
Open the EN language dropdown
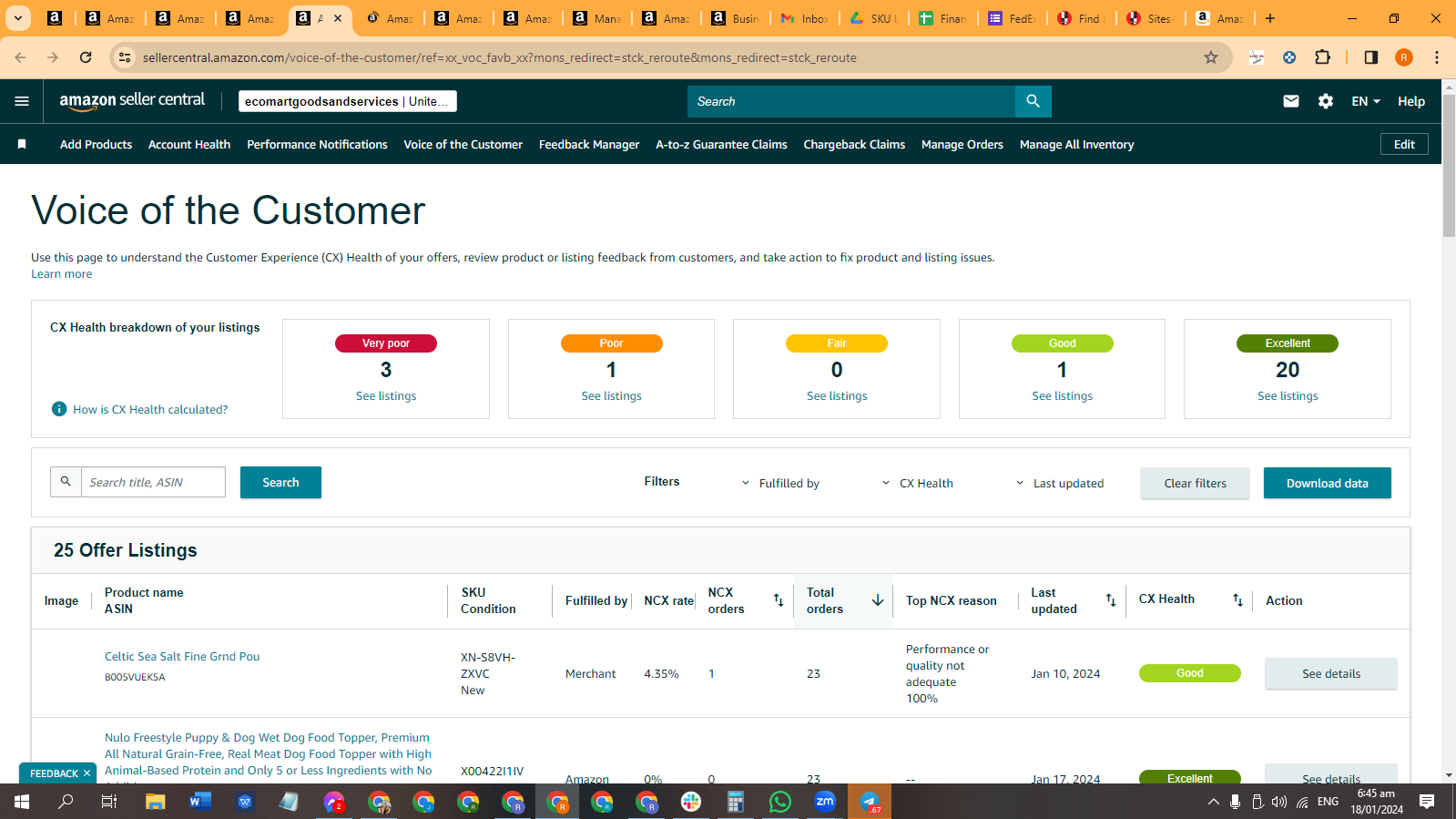pos(1366,101)
